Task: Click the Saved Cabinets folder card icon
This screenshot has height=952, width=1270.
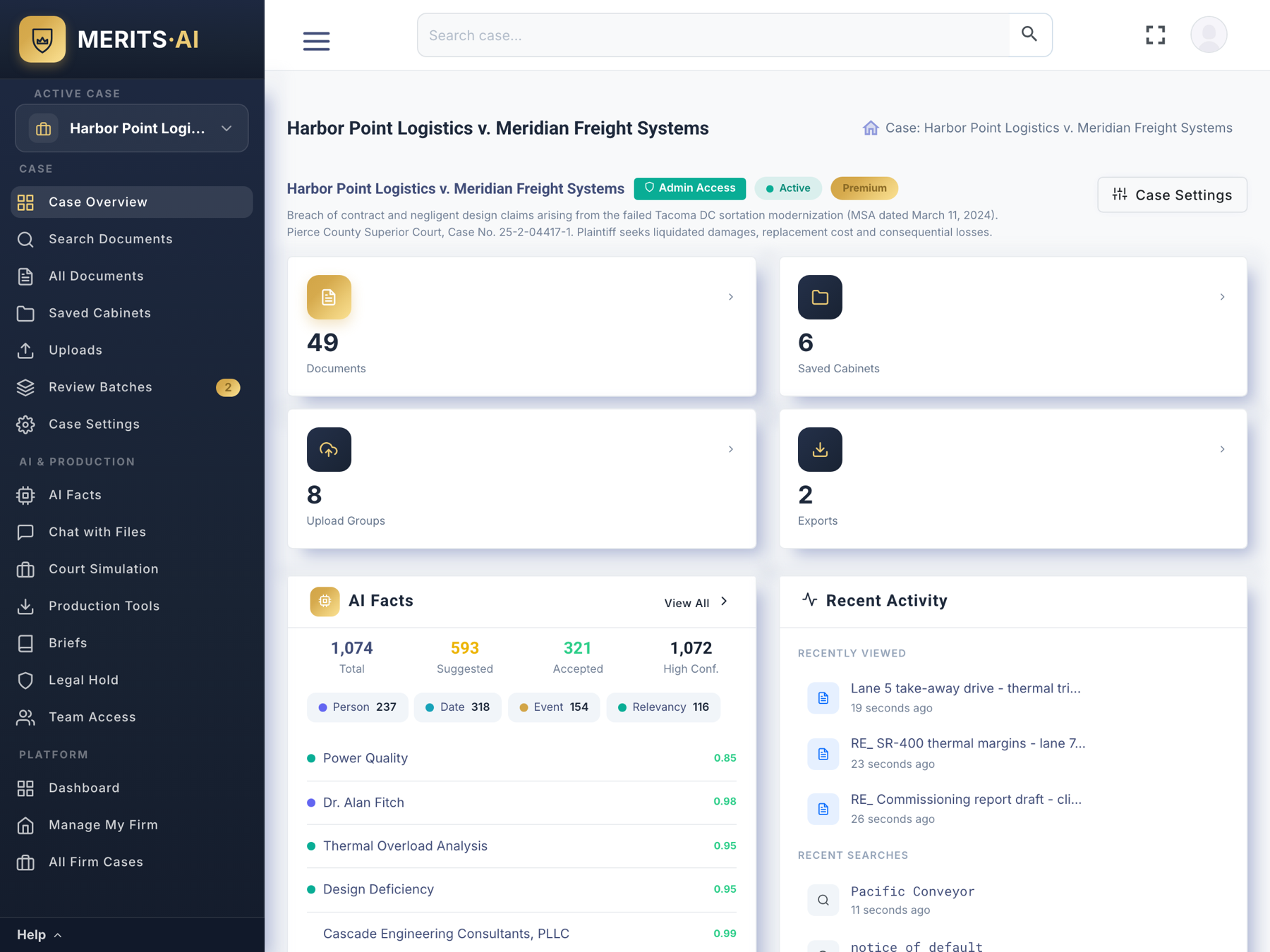Action: [820, 297]
